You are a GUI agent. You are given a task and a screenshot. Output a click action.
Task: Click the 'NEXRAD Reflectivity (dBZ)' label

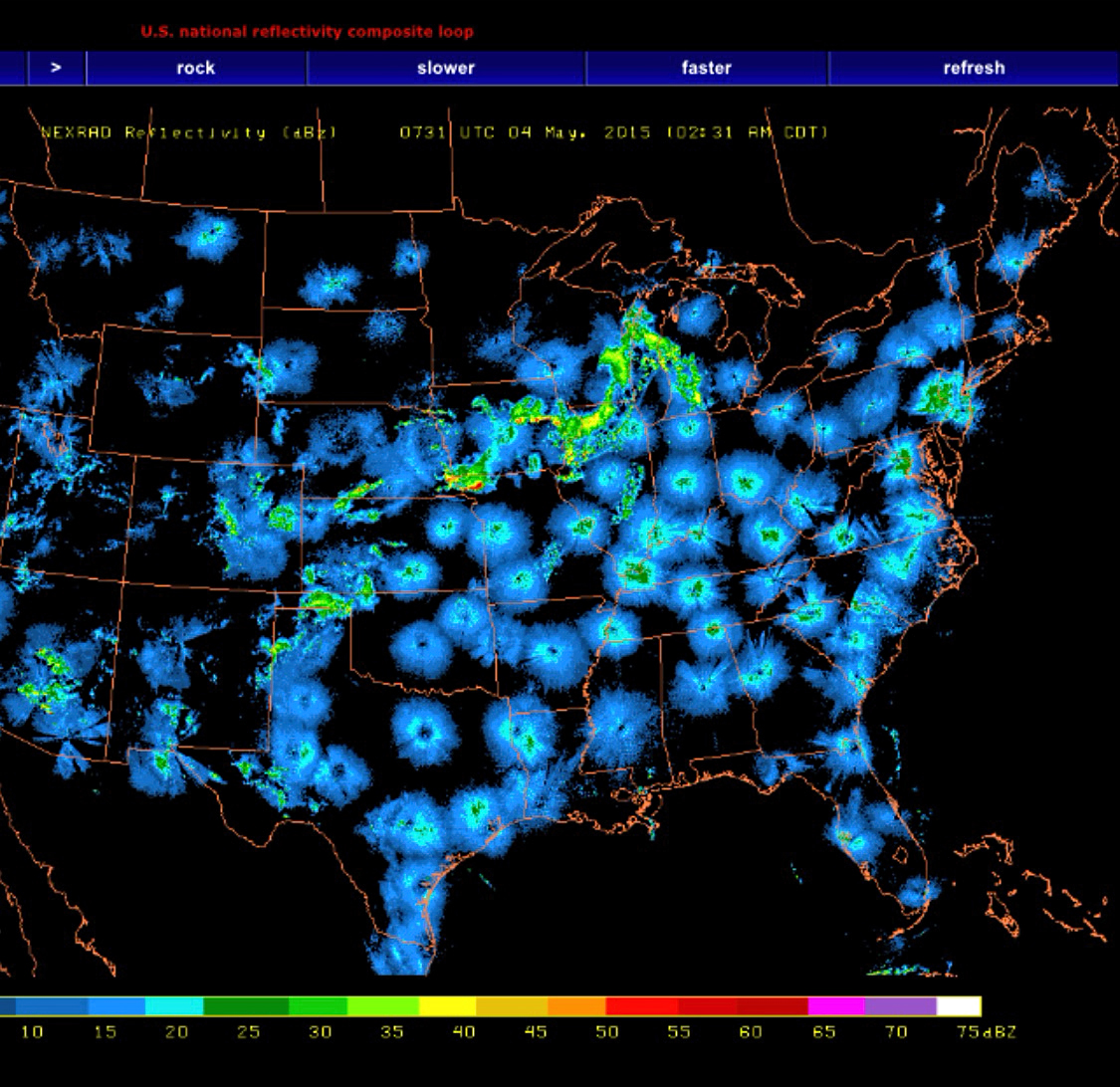[189, 132]
